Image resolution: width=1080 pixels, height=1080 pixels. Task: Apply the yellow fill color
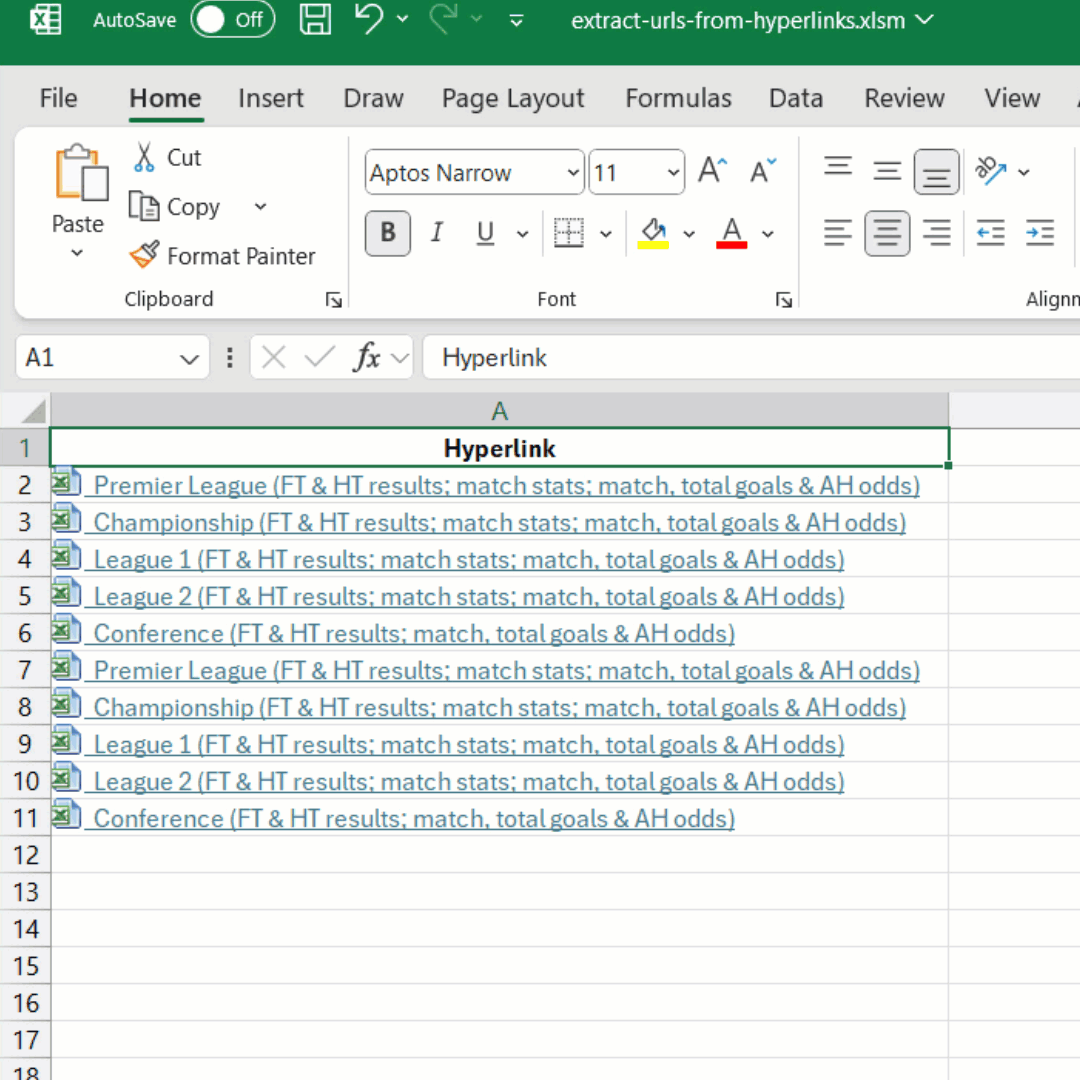[653, 234]
